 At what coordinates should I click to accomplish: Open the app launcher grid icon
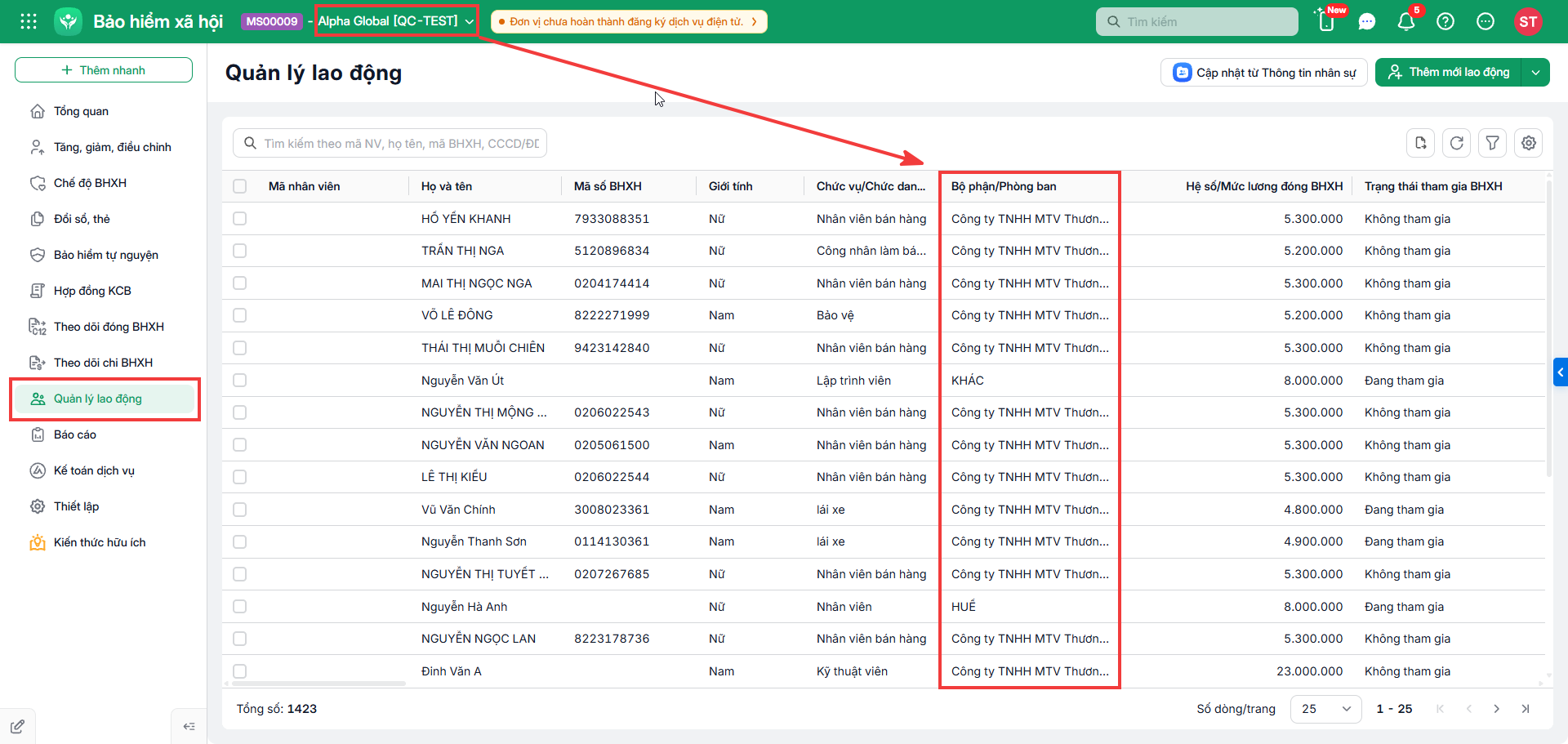coord(29,21)
